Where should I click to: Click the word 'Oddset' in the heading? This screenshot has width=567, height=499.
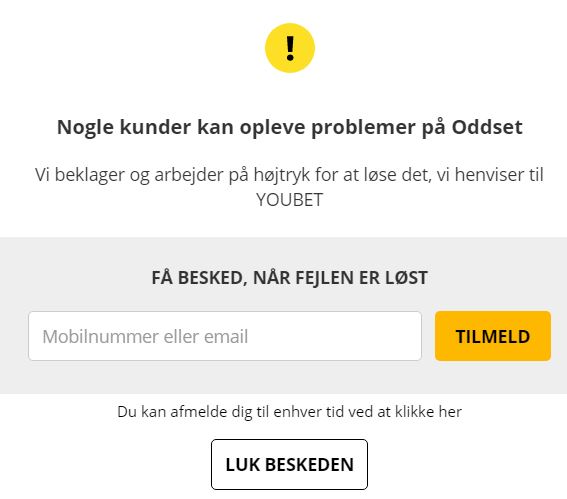pyautogui.click(x=487, y=127)
